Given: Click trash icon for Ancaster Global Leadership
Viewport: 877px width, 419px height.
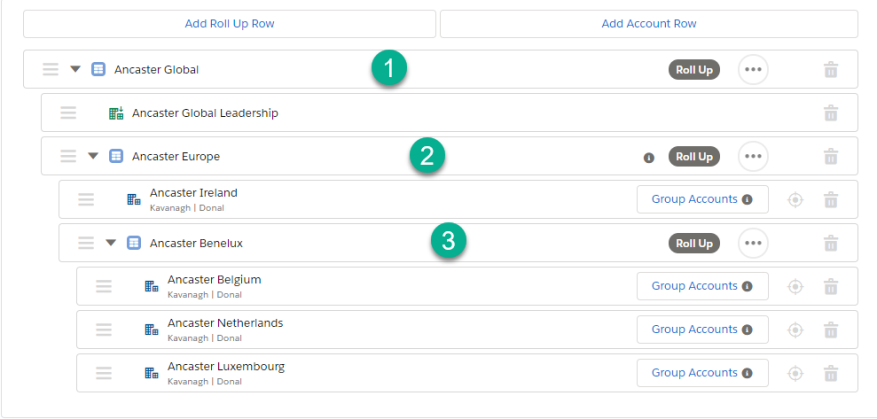Looking at the screenshot, I should 831,113.
